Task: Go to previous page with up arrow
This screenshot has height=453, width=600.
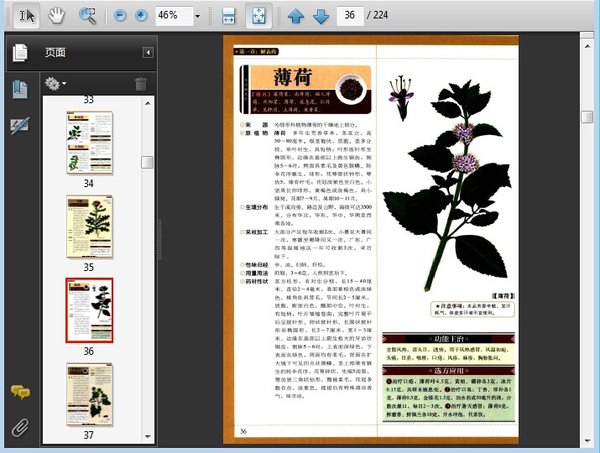Action: 295,16
